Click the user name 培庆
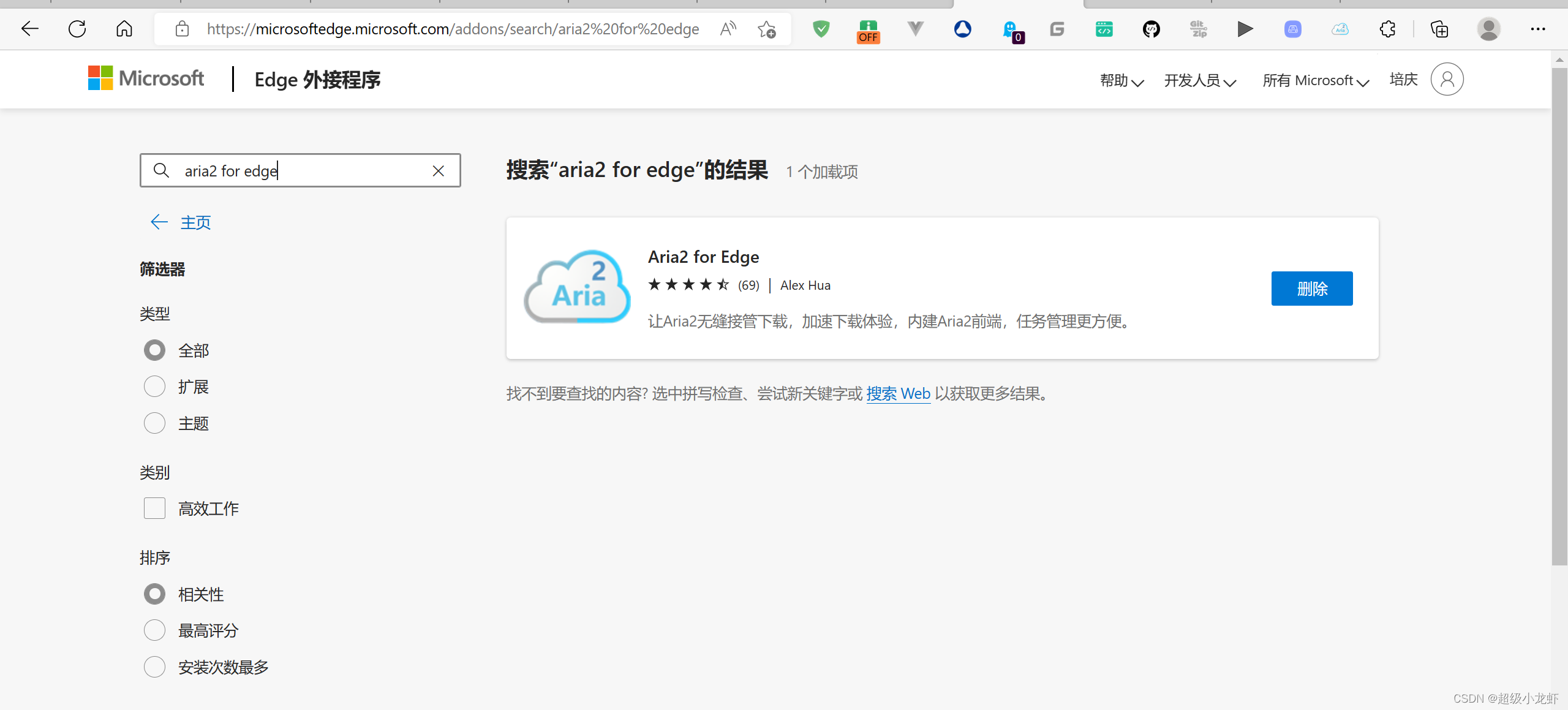 point(1404,80)
